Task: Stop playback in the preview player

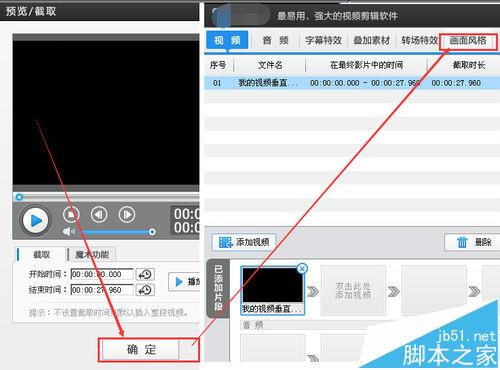Action: pos(71,215)
